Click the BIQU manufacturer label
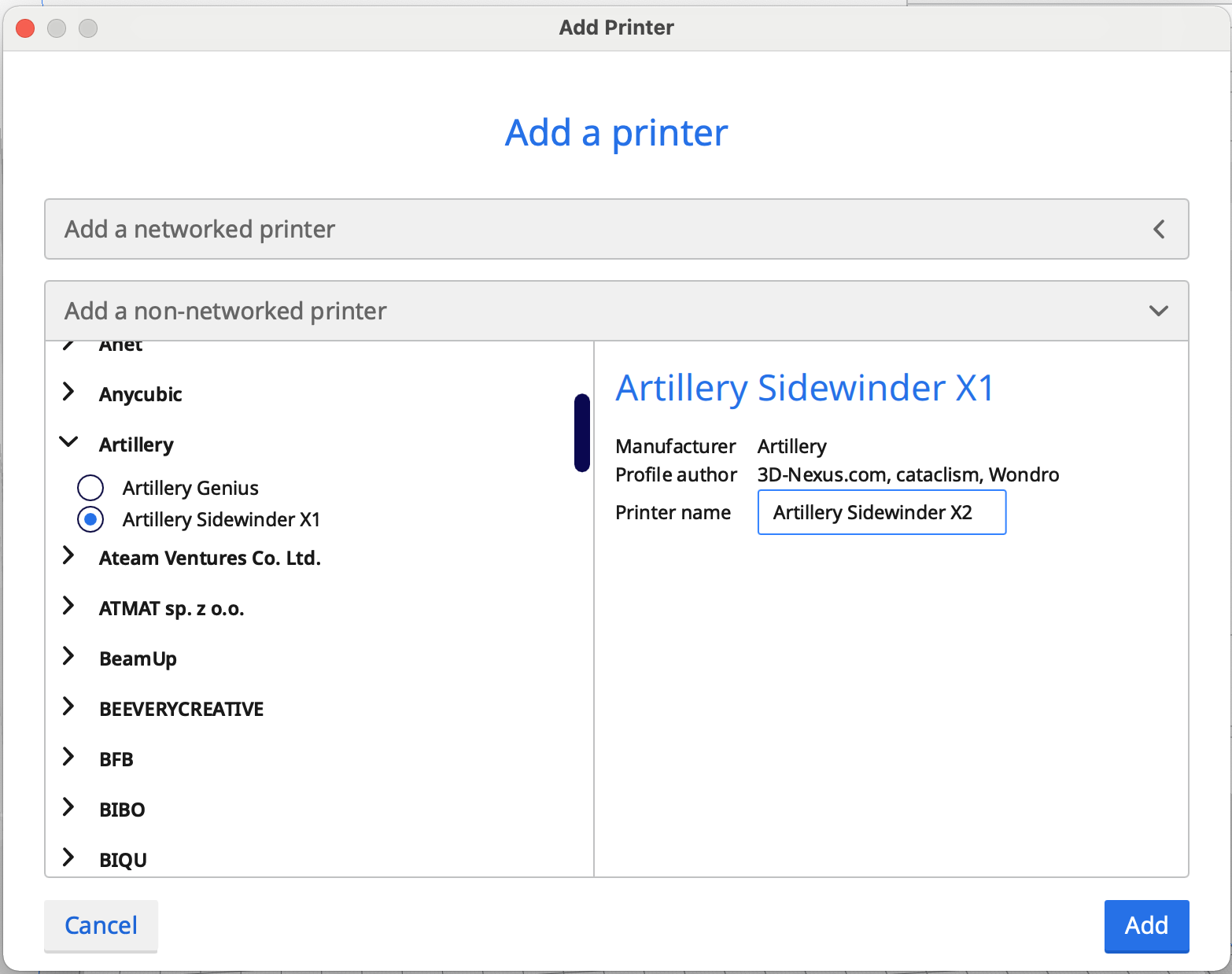Screen dimensions: 1232x974 pyautogui.click(x=123, y=860)
